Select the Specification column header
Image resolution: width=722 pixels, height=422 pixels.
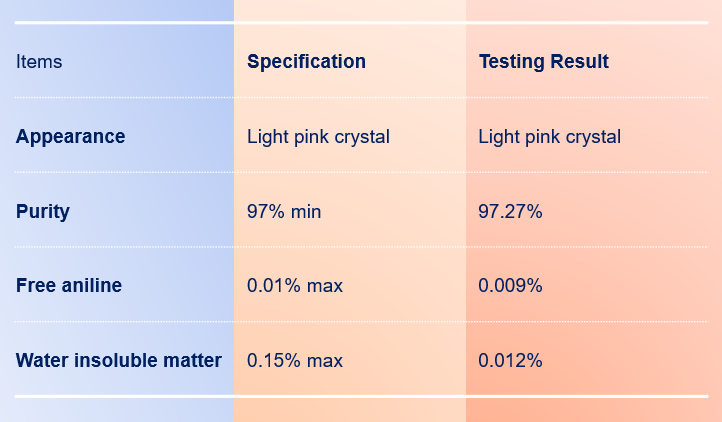[x=306, y=62]
